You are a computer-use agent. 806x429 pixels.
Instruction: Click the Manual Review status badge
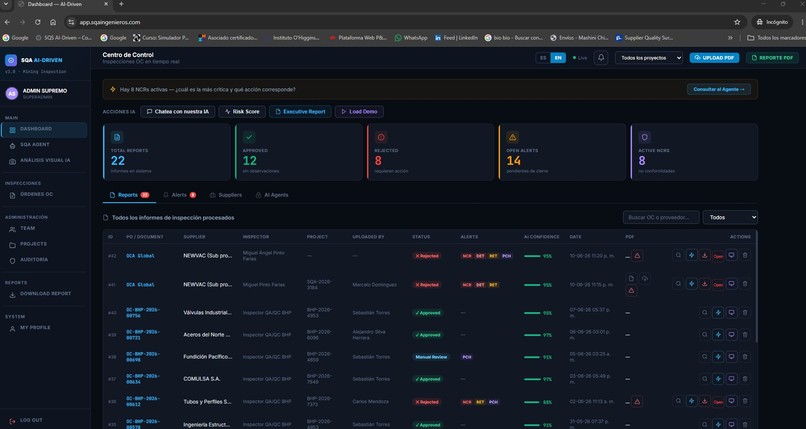tap(431, 357)
